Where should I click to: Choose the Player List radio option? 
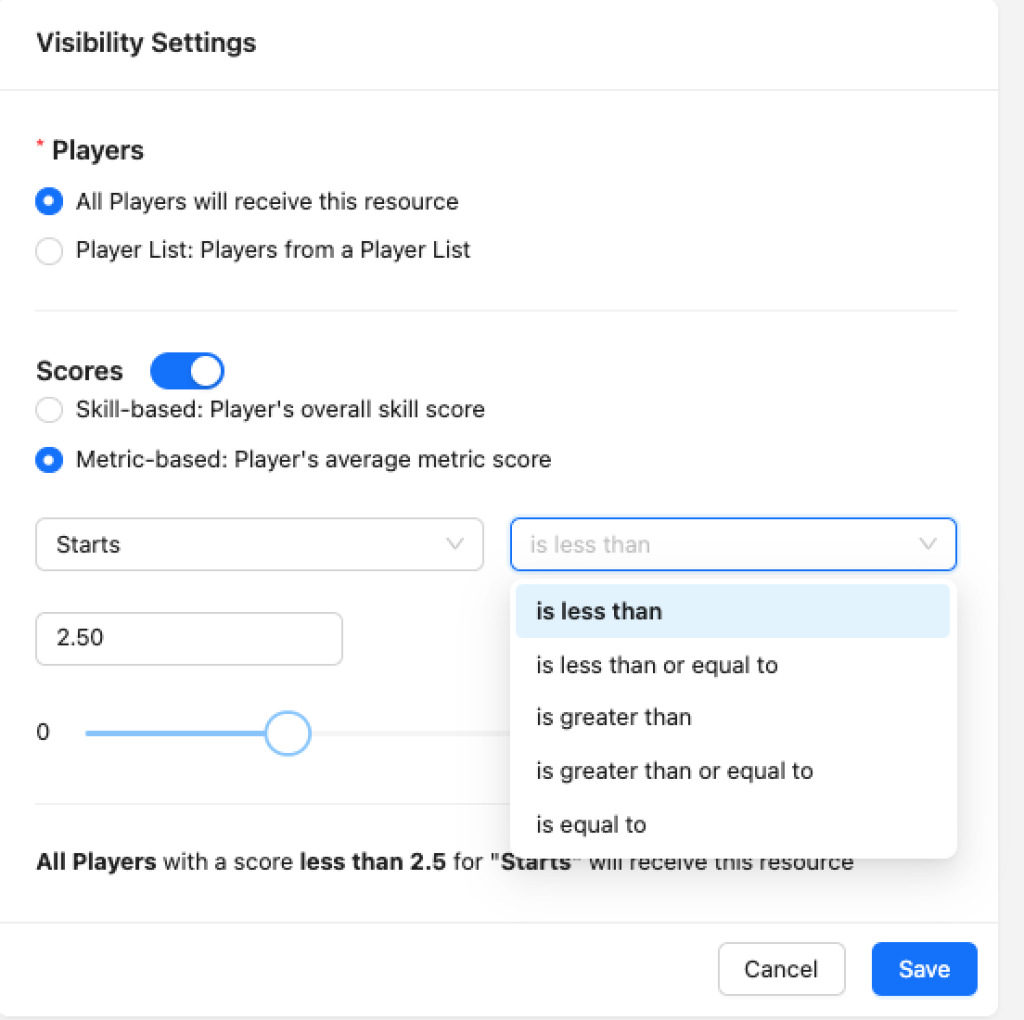point(49,250)
